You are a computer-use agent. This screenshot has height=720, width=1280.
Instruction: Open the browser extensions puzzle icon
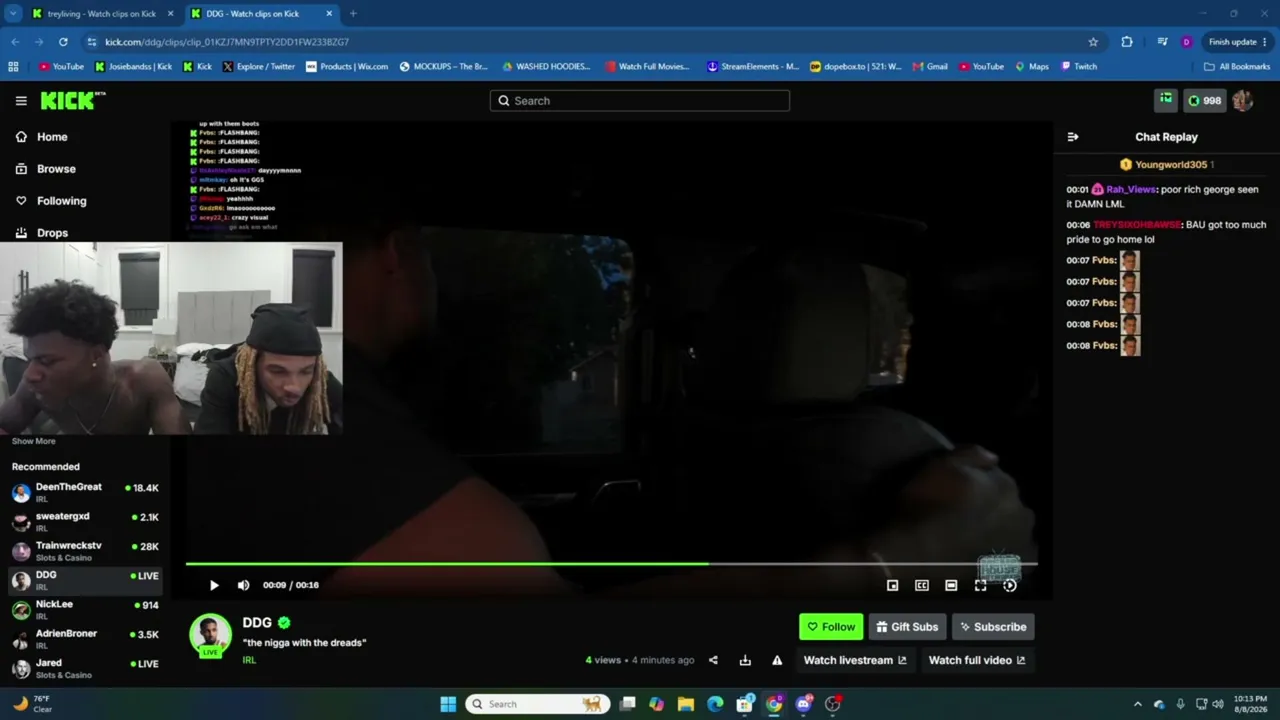[x=1127, y=42]
